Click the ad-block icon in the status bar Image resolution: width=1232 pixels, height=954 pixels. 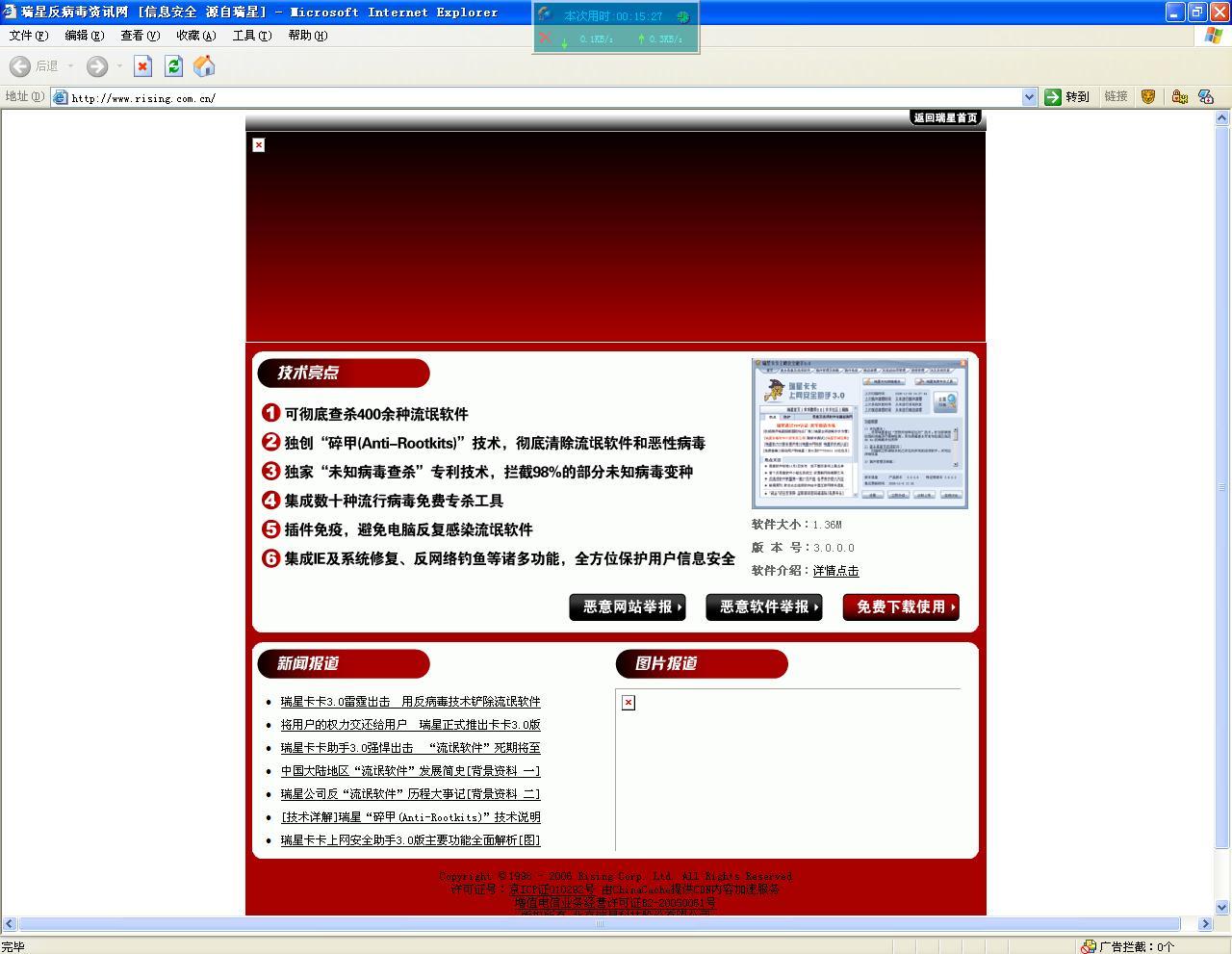point(1088,946)
